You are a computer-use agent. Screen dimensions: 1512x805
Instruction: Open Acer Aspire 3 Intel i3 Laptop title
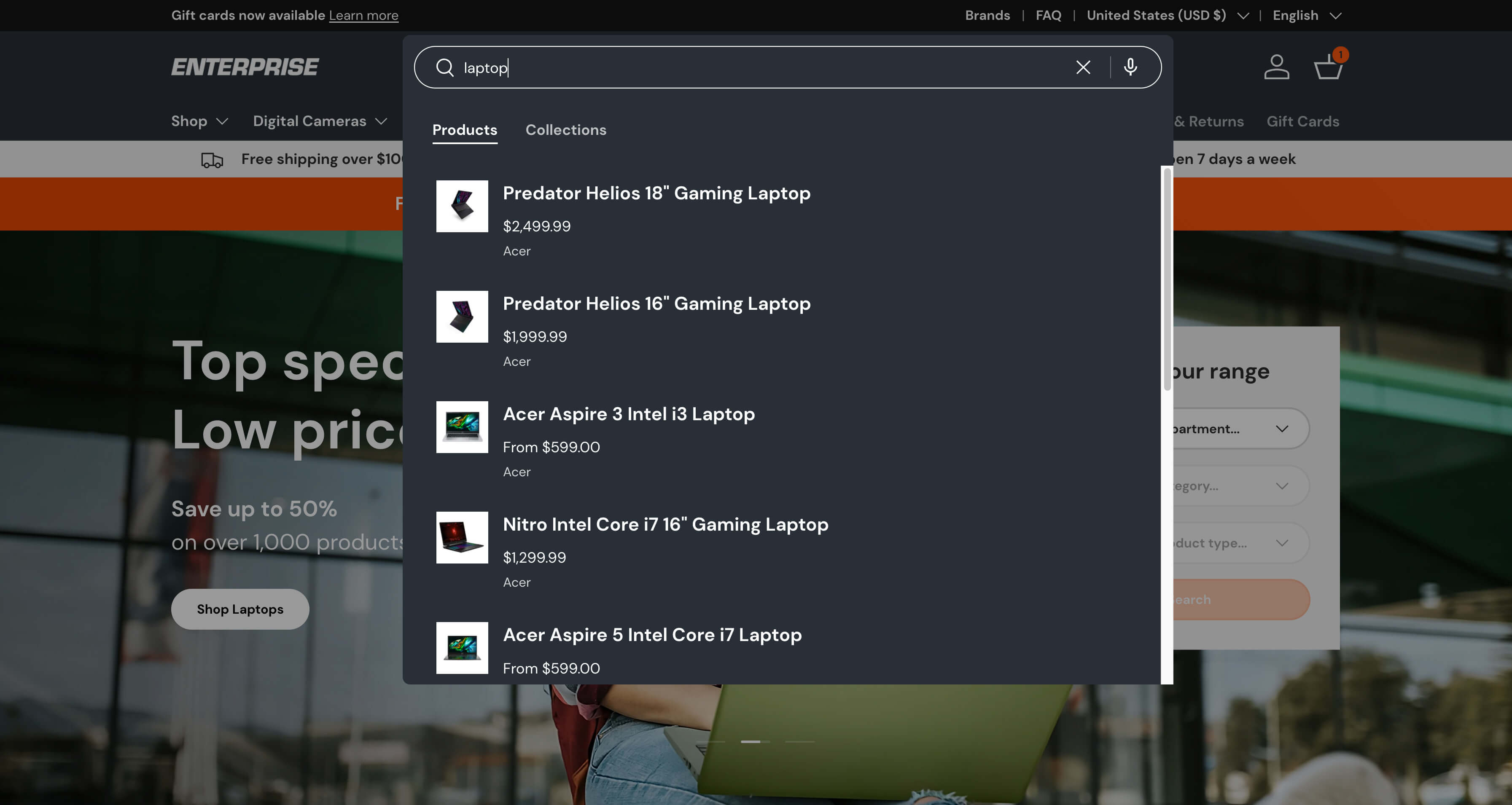pyautogui.click(x=629, y=413)
